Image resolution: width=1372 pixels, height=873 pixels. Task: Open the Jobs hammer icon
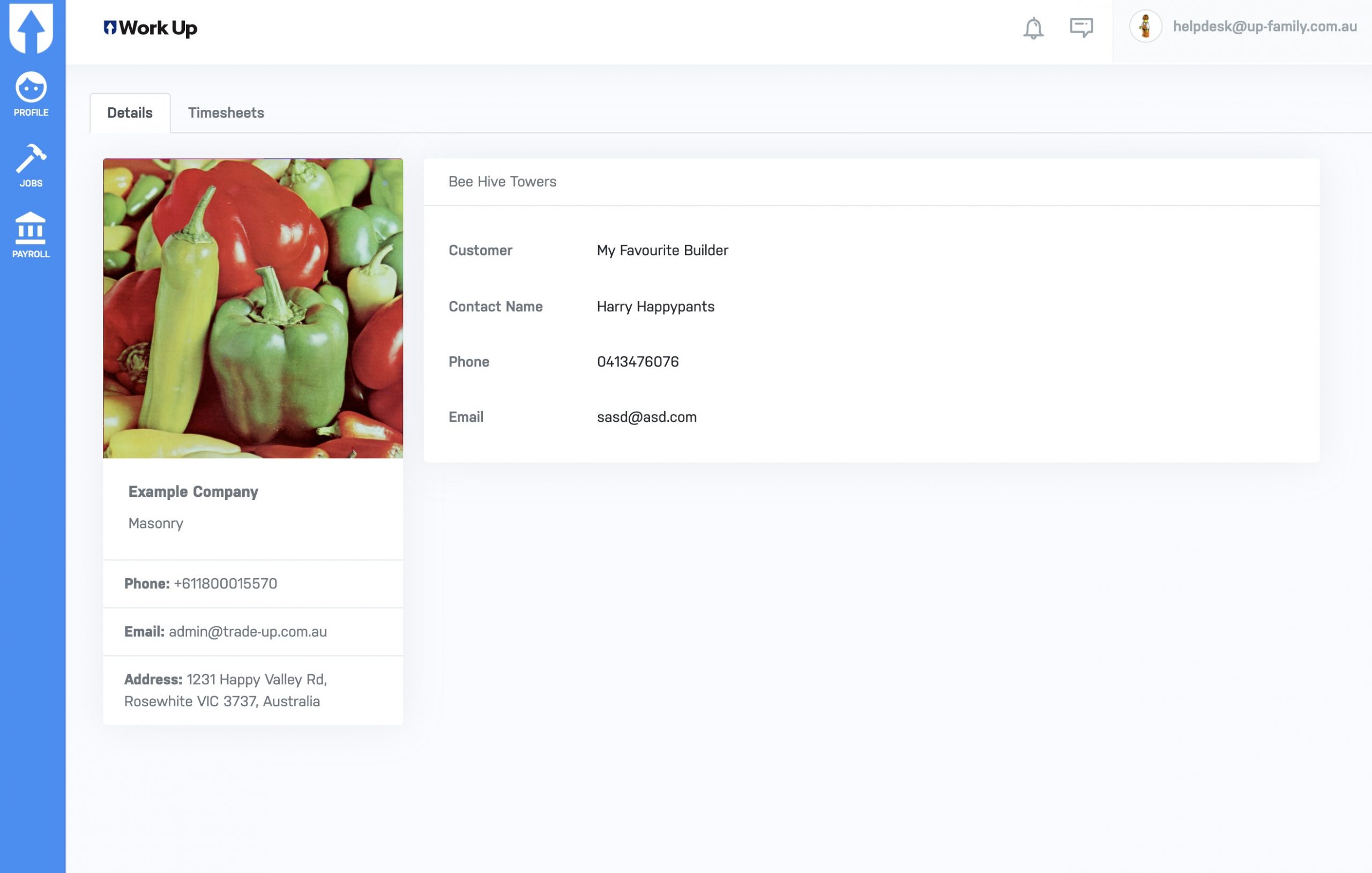click(x=31, y=165)
